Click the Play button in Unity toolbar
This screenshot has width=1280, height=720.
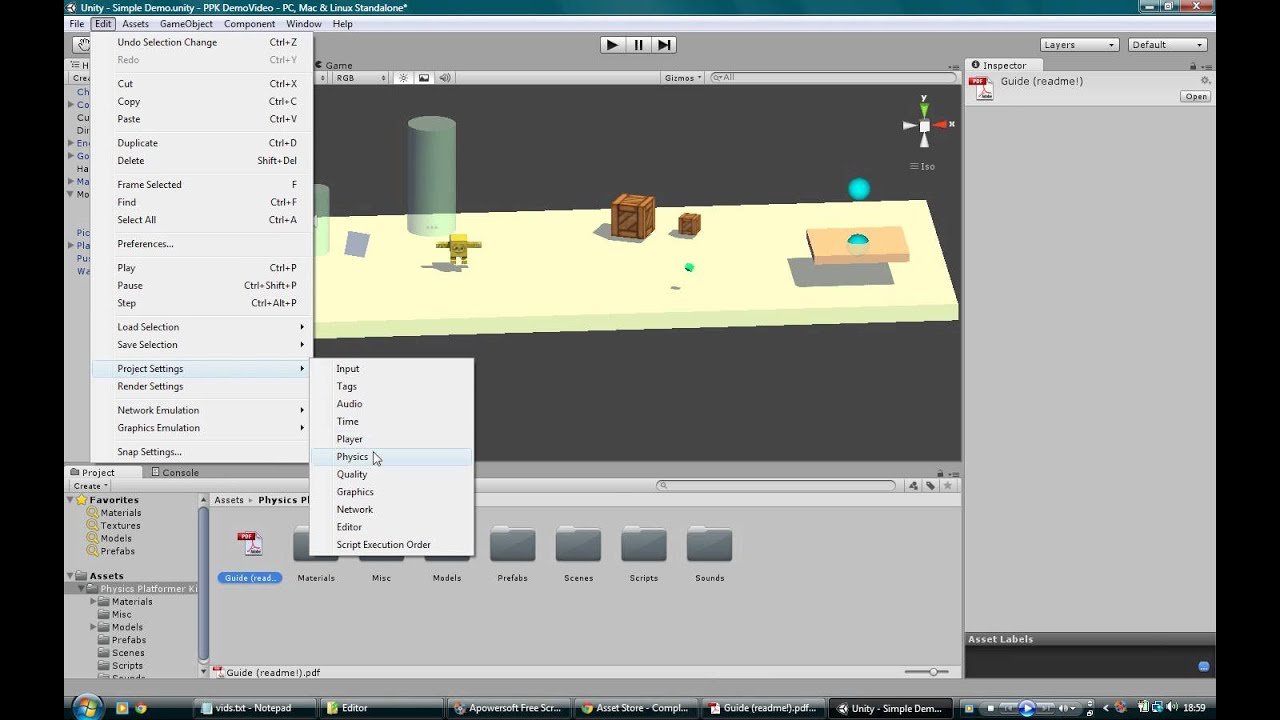(612, 45)
